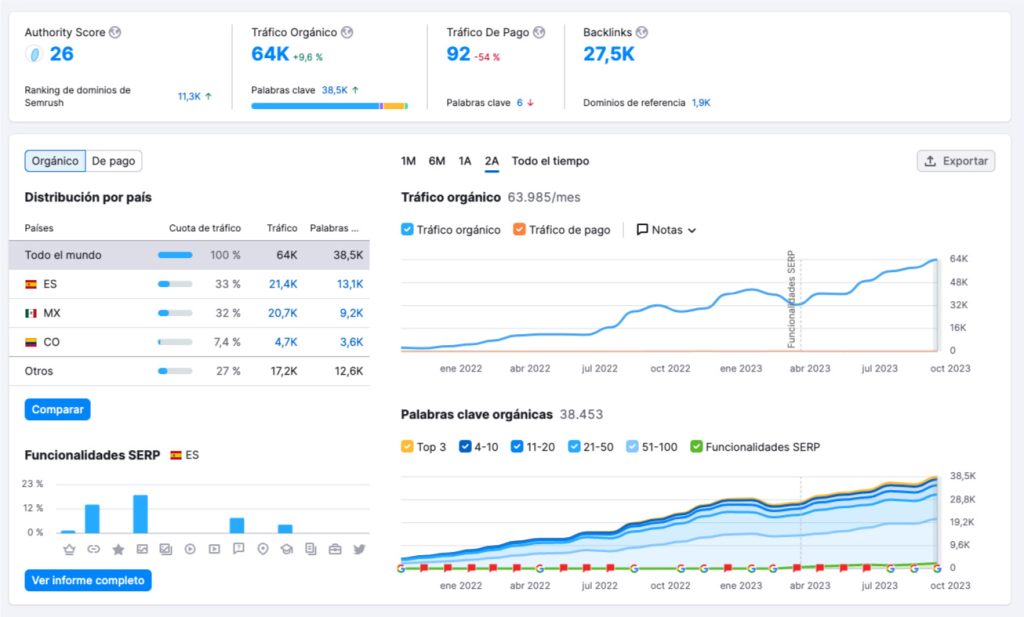This screenshot has width=1024, height=617.
Task: Click the briefcase jobs SERP icon
Action: 335,550
